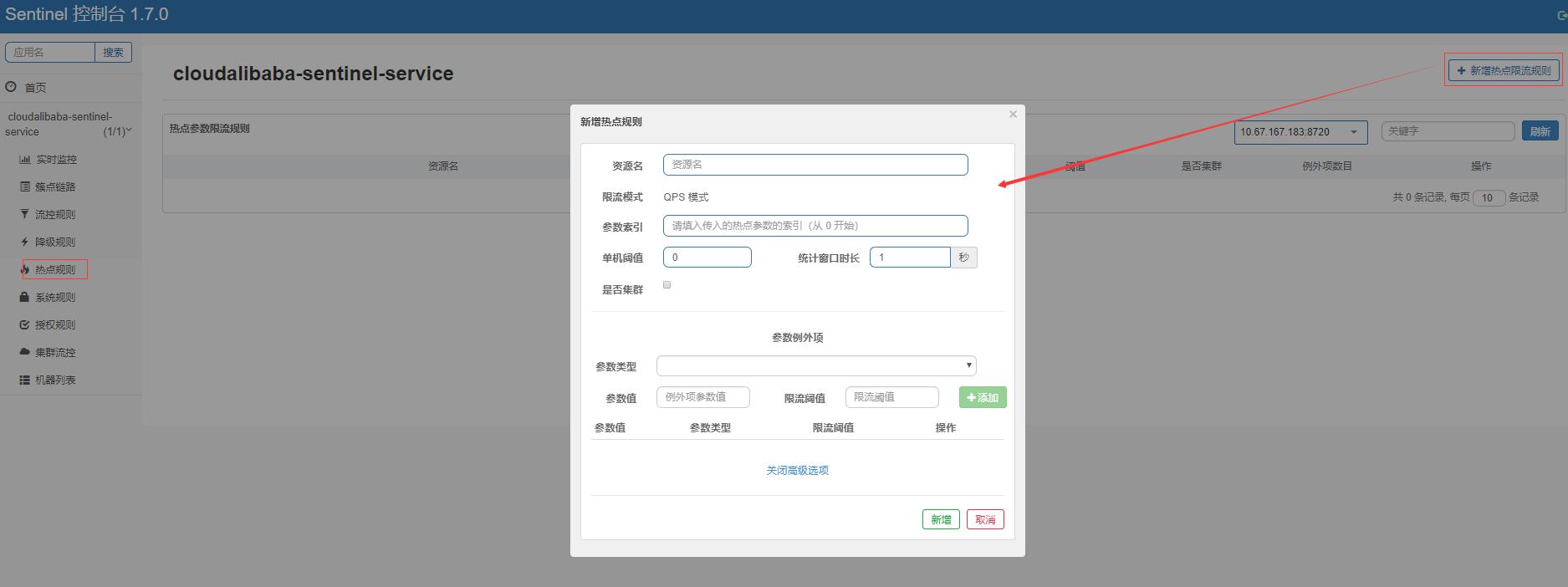Viewport: 1568px width, 587px height.
Task: Open 降级规则 menu item
Action: tap(55, 242)
